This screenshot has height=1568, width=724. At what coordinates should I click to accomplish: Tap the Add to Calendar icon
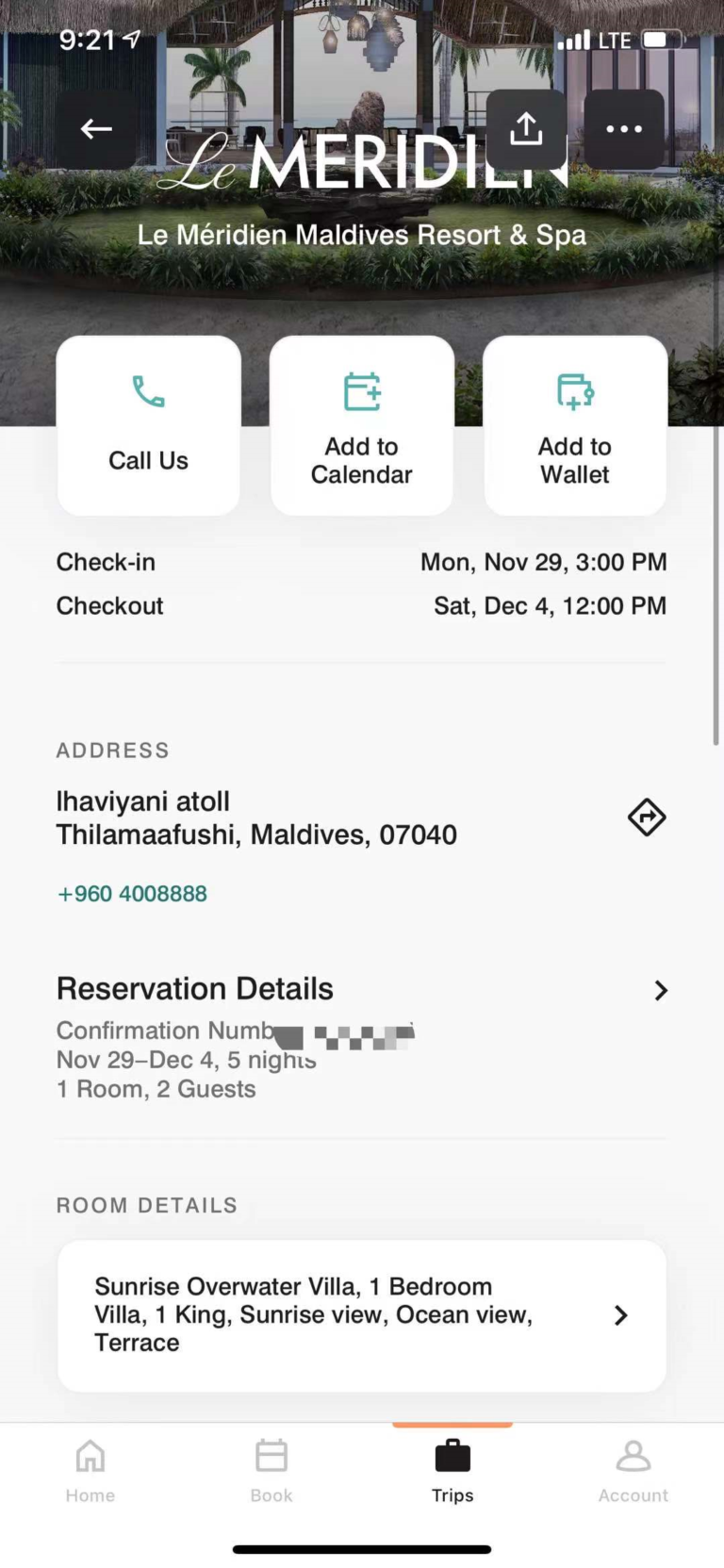(x=362, y=391)
